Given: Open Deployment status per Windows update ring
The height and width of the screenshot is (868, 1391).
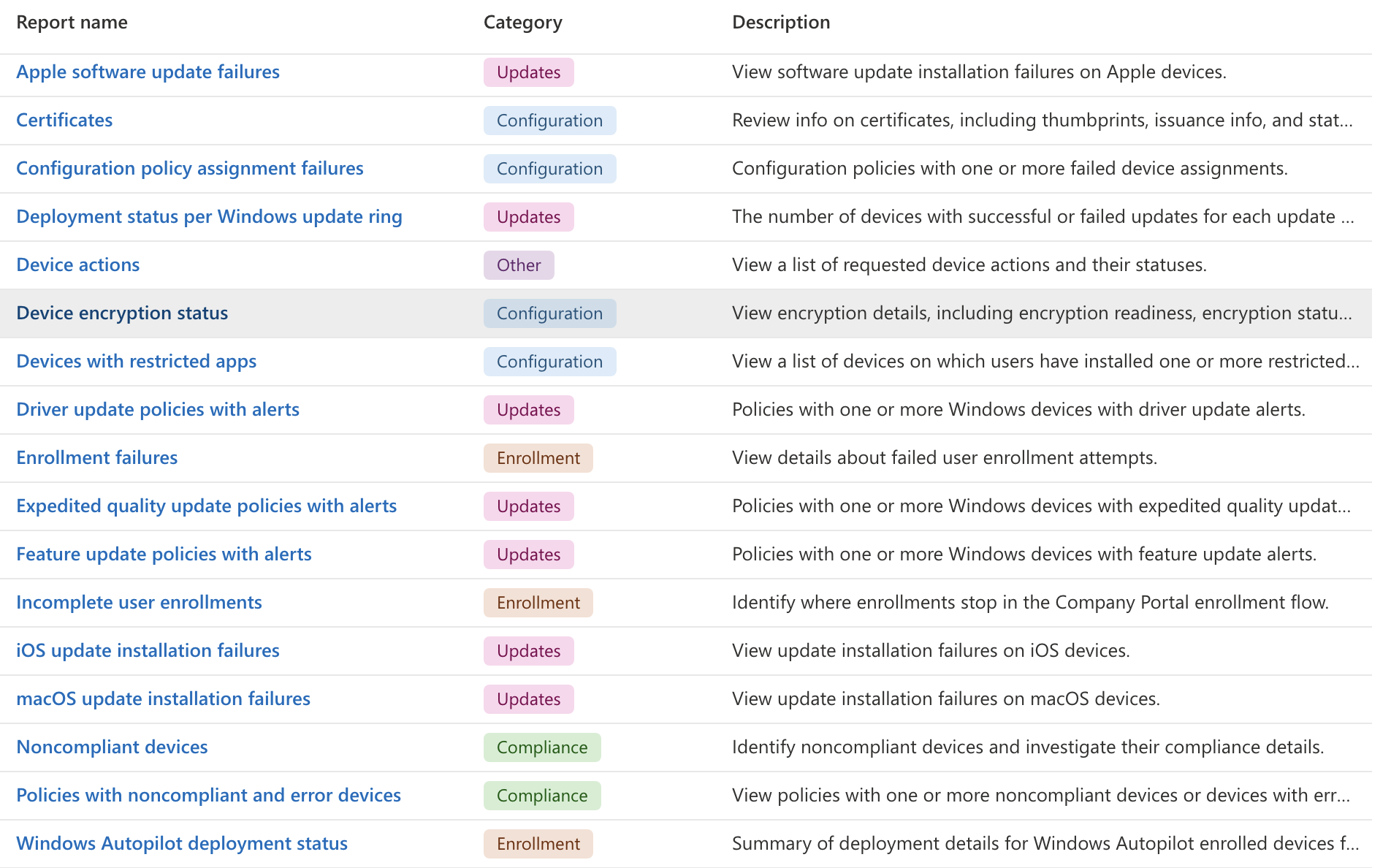Looking at the screenshot, I should pyautogui.click(x=210, y=216).
